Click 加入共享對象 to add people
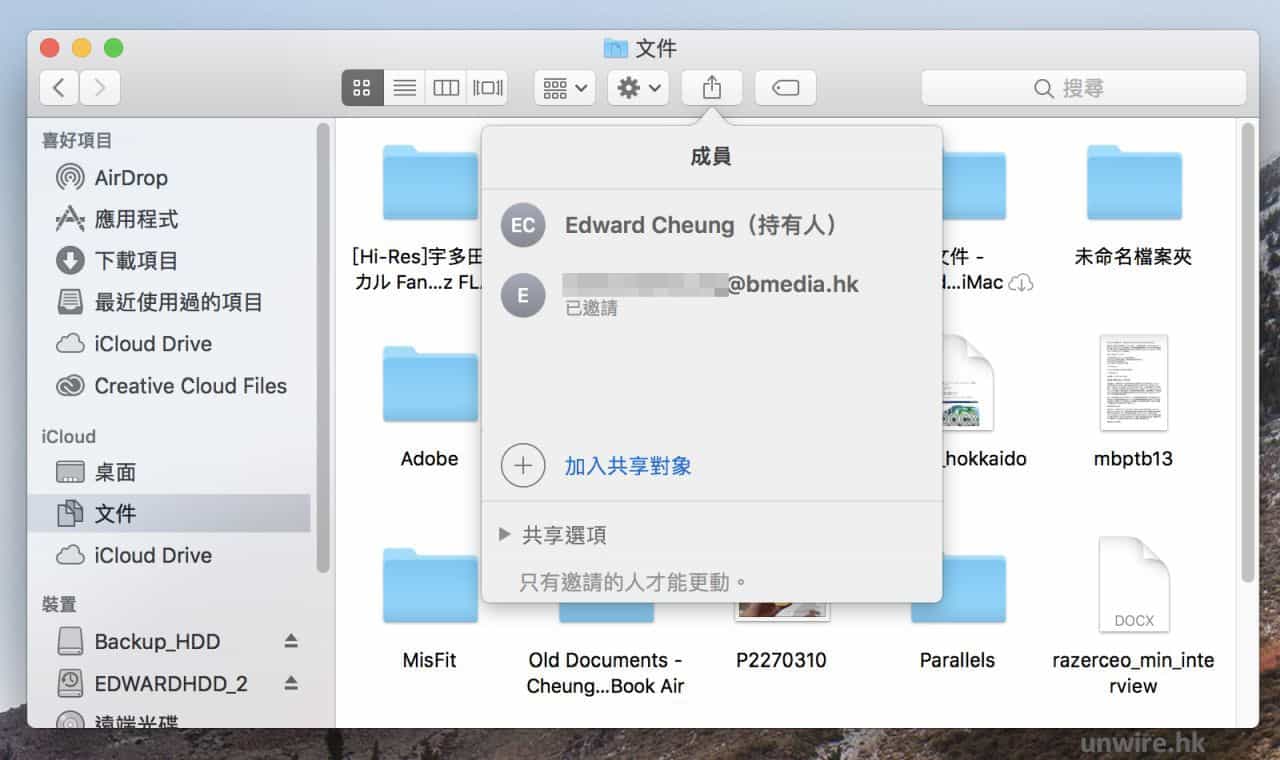 (628, 466)
